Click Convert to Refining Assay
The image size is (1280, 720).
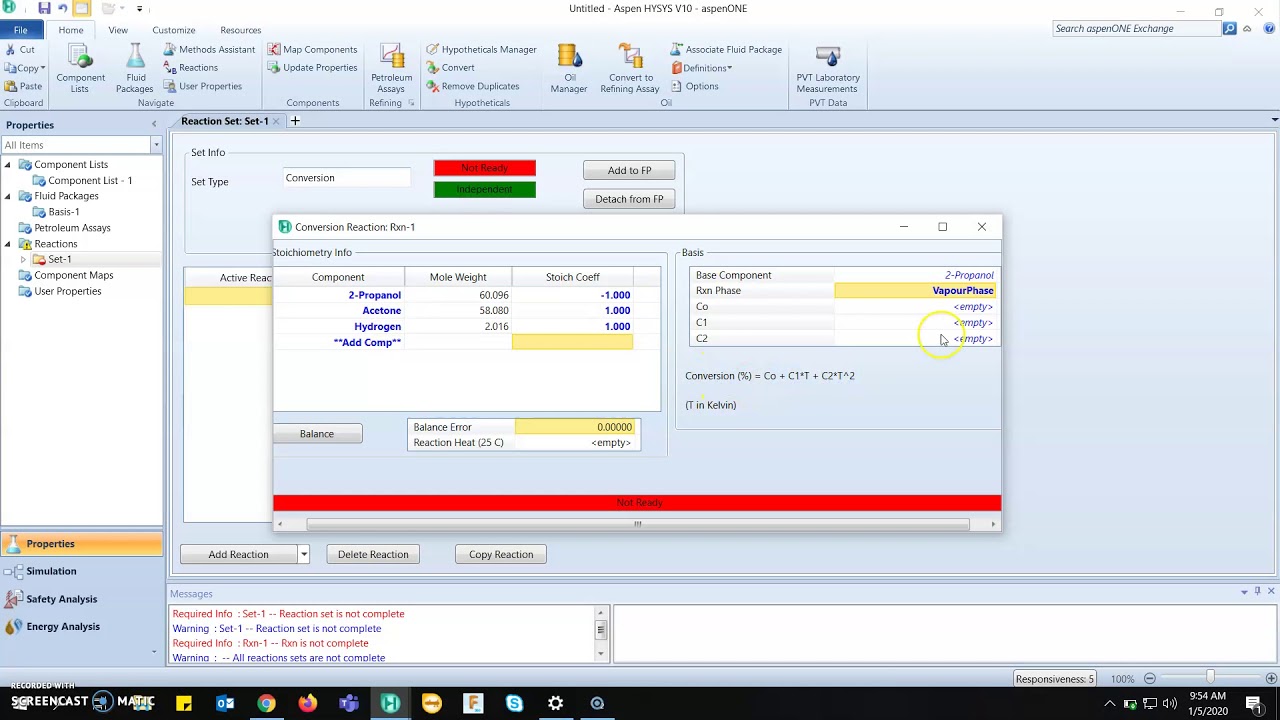coord(630,69)
